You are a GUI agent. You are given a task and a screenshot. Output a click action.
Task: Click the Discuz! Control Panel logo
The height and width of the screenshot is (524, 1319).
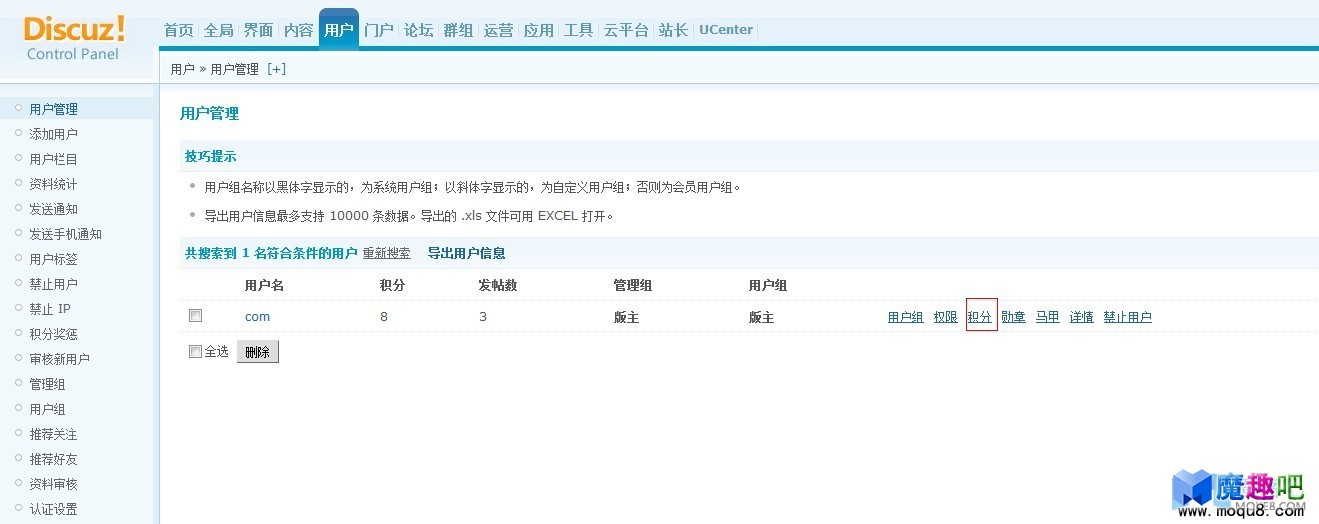74,37
